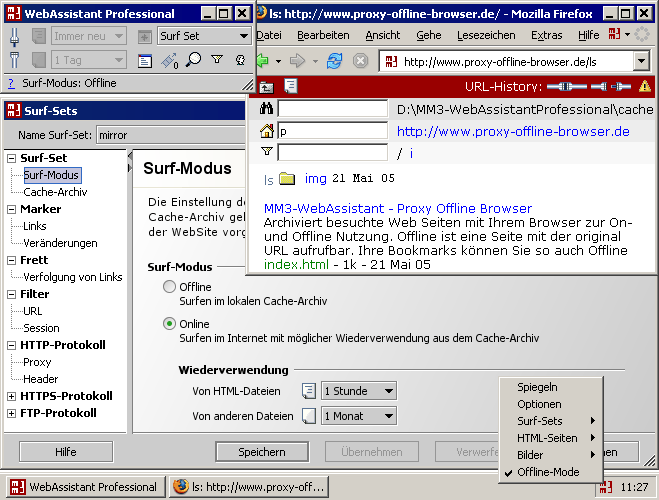Image resolution: width=659 pixels, height=500 pixels.
Task: Click WebAssistant Professional taskbar button
Action: pos(85,487)
